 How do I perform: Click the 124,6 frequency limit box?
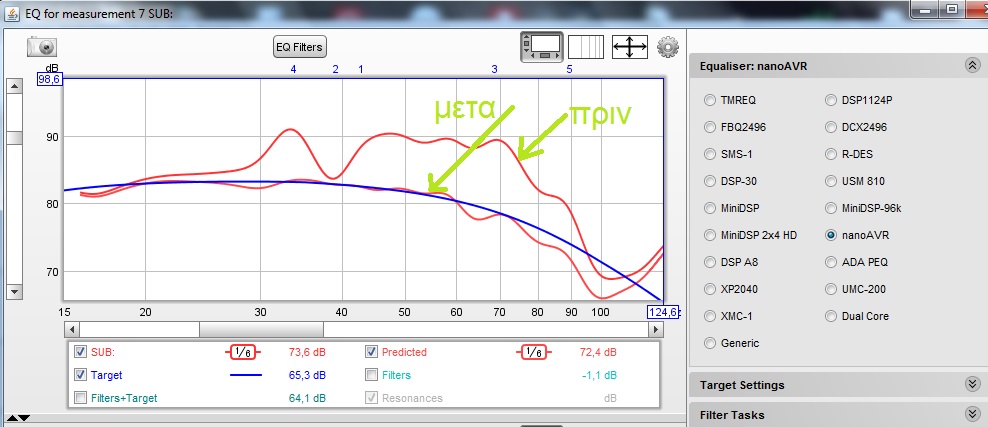pos(663,311)
